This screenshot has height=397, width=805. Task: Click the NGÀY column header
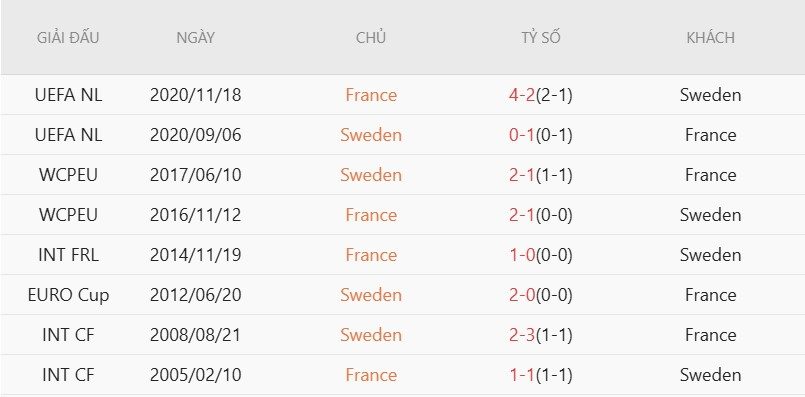click(195, 38)
